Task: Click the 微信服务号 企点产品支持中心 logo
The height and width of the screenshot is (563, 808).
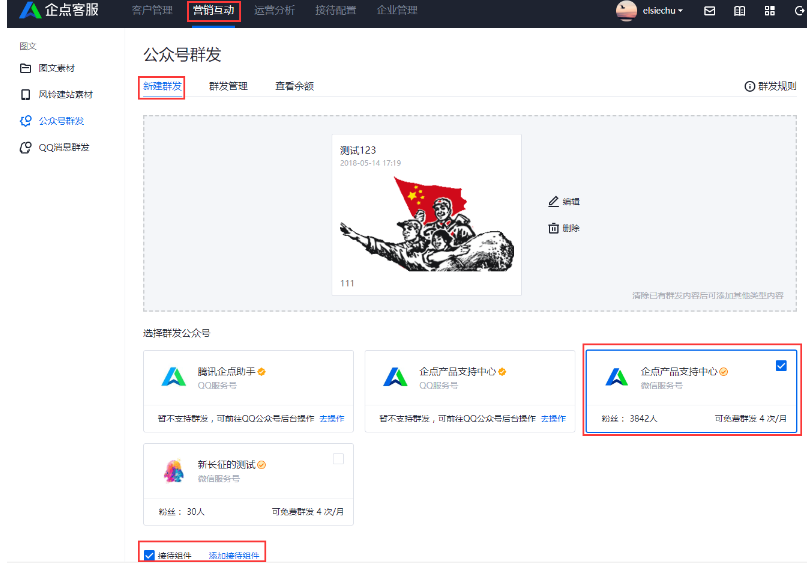Action: coord(617,377)
